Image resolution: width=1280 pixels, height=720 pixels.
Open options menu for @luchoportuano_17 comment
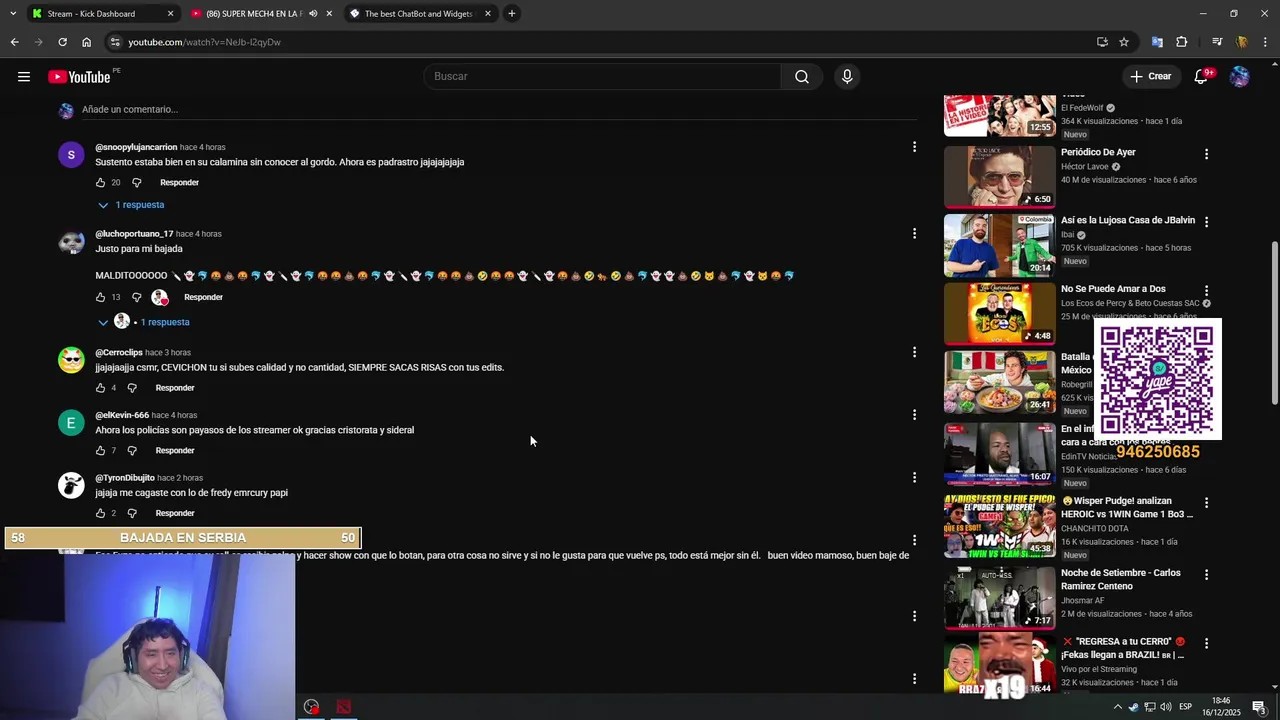click(914, 233)
